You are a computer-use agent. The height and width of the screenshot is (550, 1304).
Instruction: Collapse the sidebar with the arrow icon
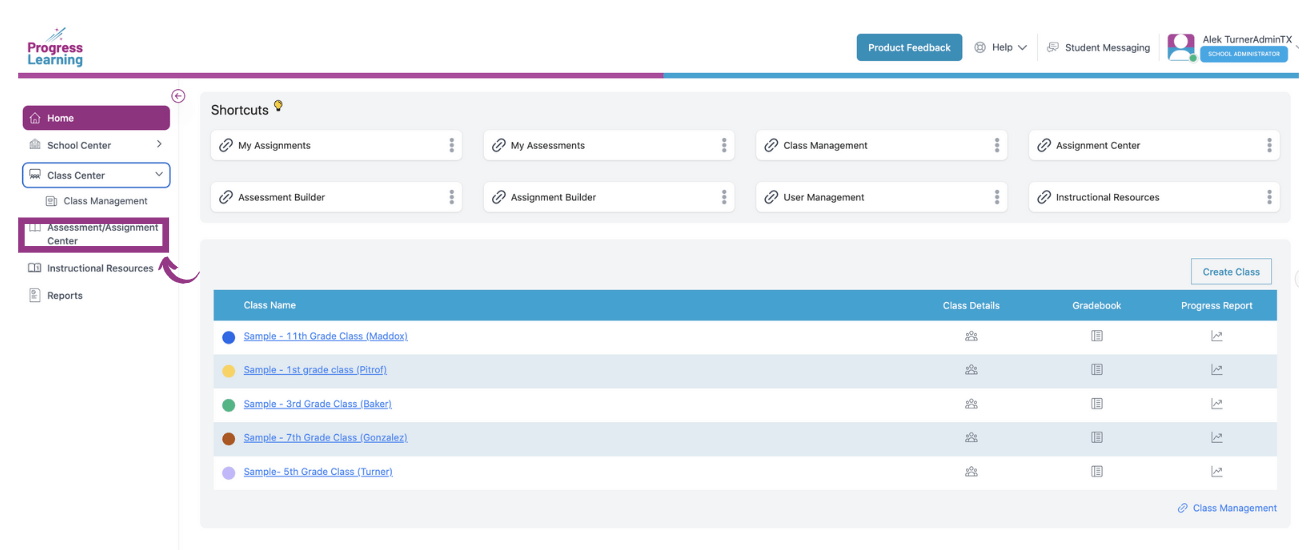178,96
